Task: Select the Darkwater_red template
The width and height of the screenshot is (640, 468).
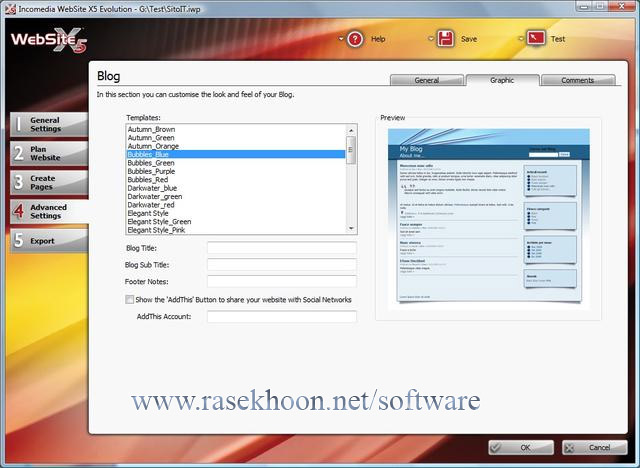Action: tap(236, 205)
